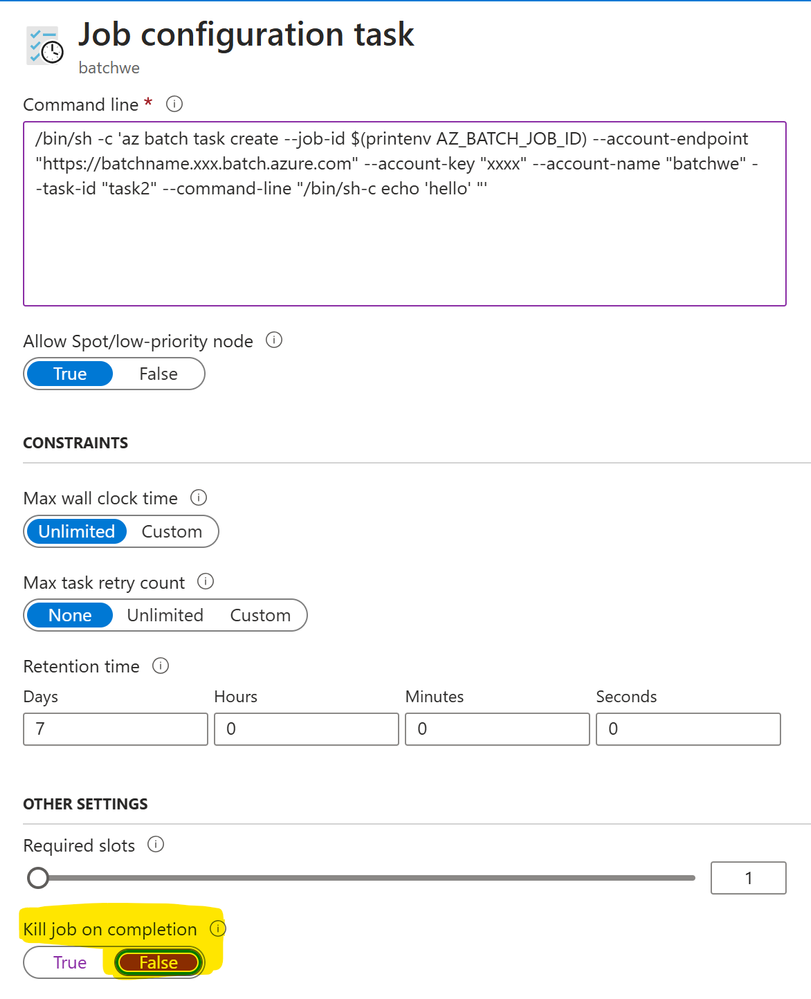Open the Command line info icon
The width and height of the screenshot is (811, 999).
pos(174,104)
